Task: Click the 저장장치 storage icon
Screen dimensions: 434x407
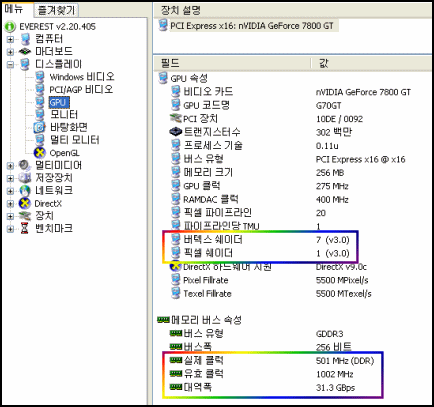Action: click(25, 178)
